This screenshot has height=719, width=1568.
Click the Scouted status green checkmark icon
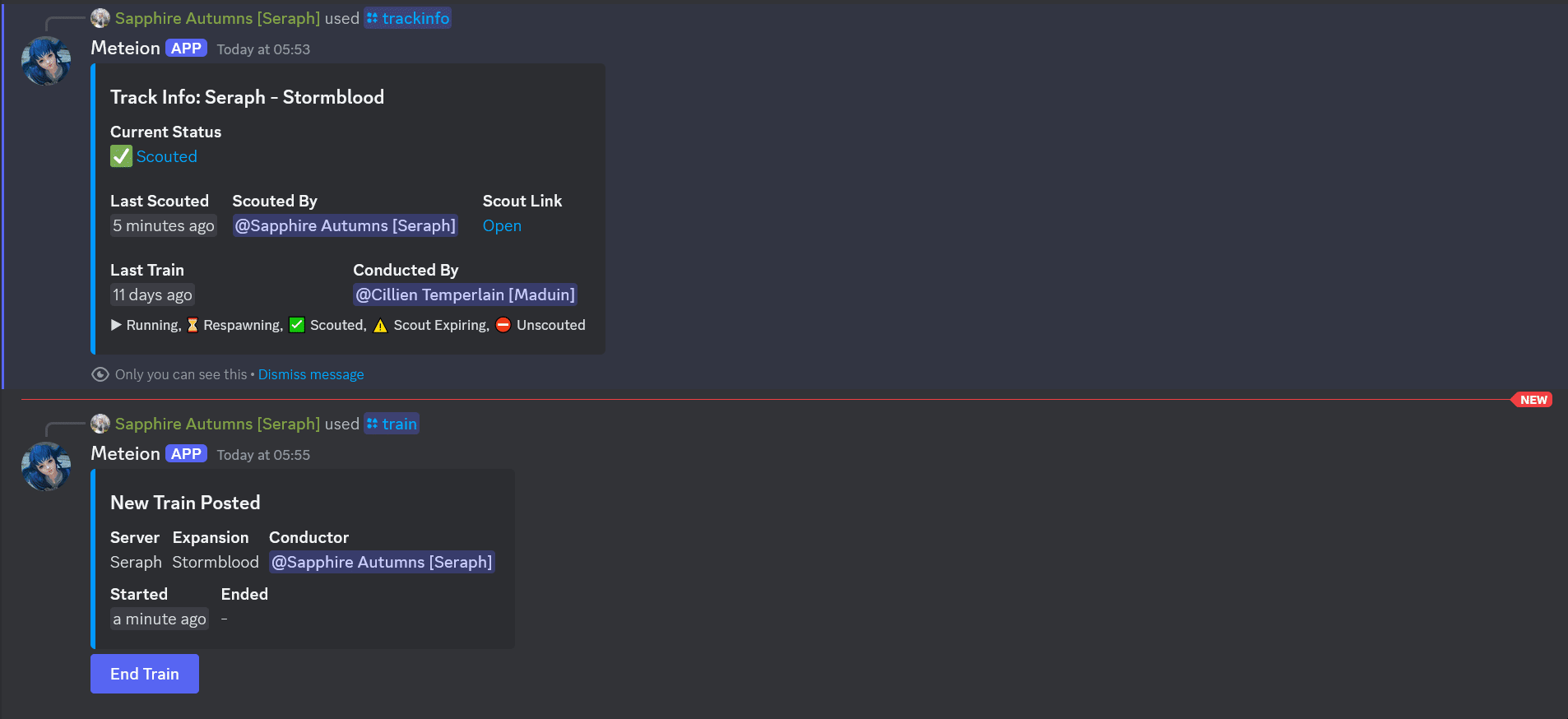[121, 156]
